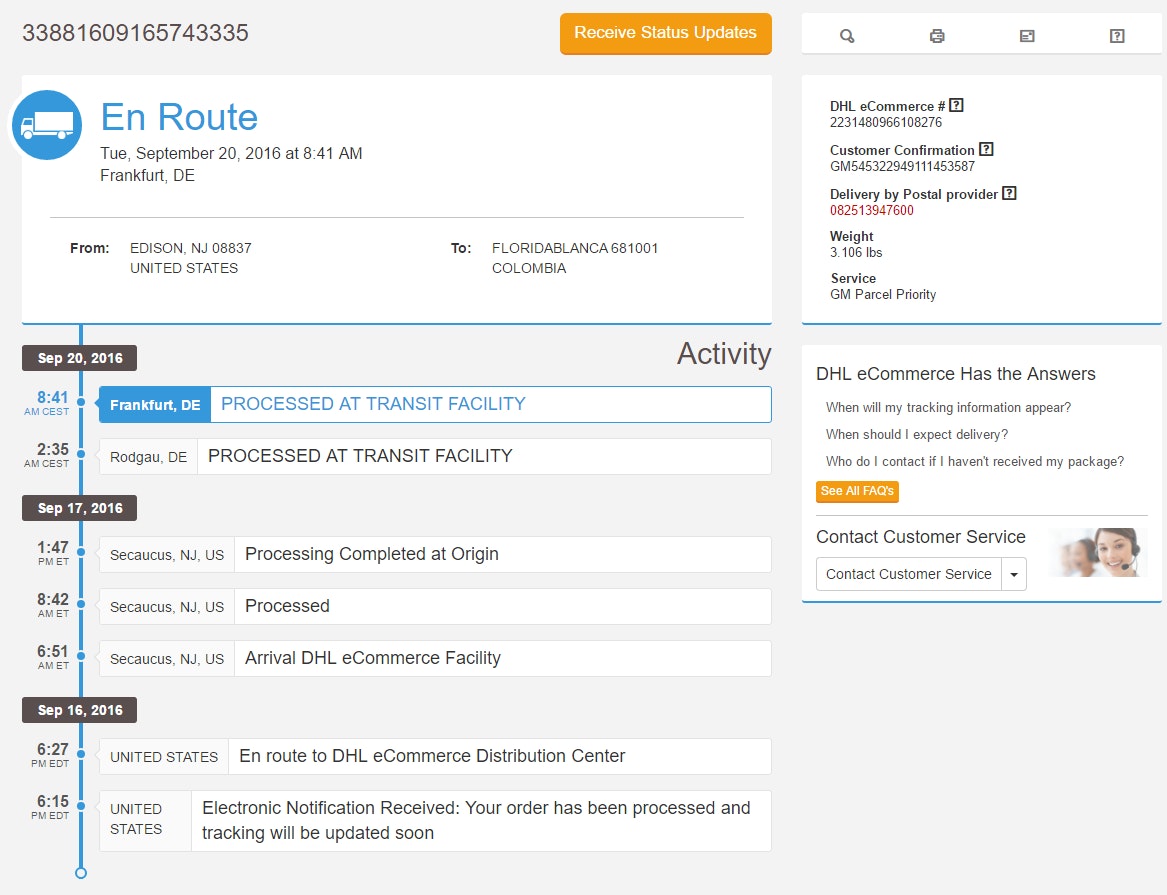Open help via top toolbar question icon
This screenshot has height=895, width=1167.
(1117, 36)
